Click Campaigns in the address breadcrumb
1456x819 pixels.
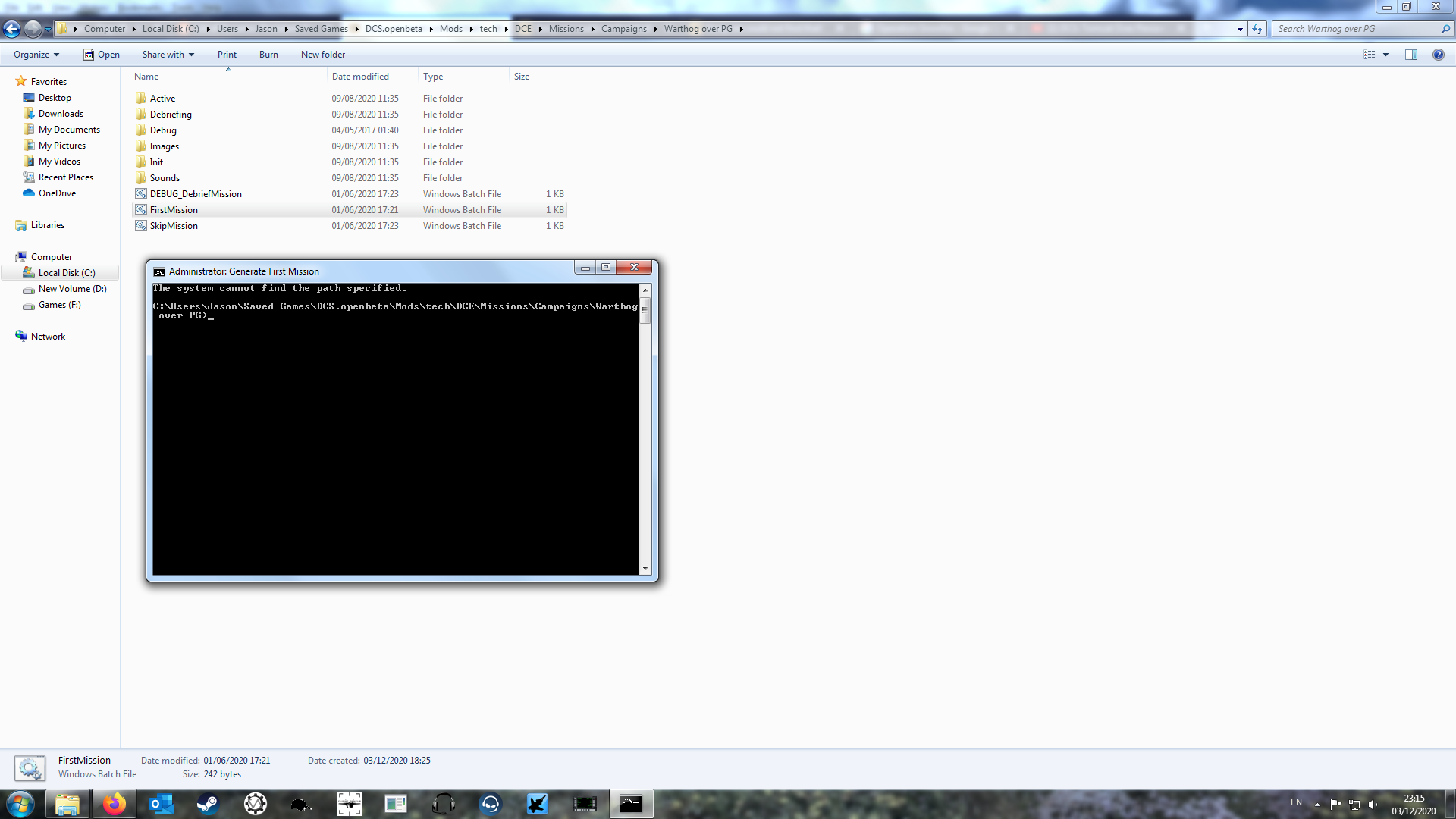pyautogui.click(x=624, y=29)
